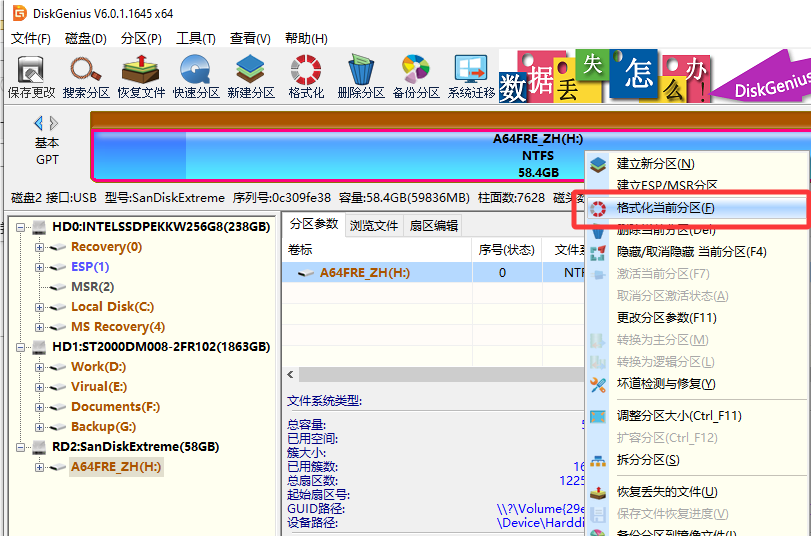Screen dimensions: 811x536
Task: Launch the 恢复文件 tool
Action: pyautogui.click(x=141, y=77)
